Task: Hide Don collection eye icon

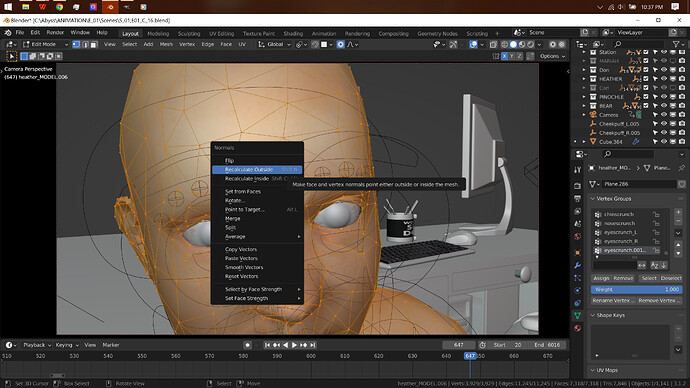Action: [664, 70]
